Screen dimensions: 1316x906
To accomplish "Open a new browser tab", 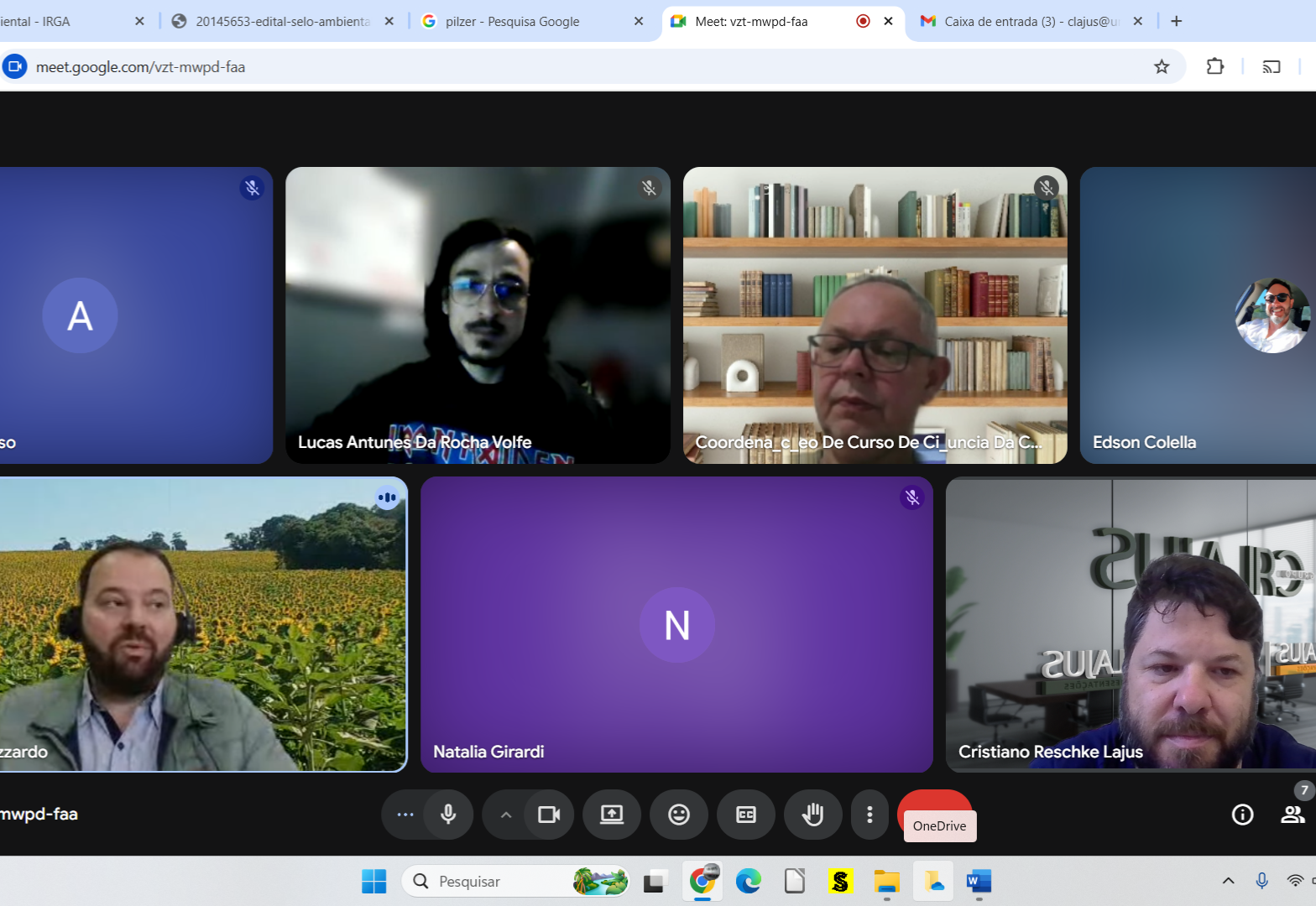I will point(1177,22).
